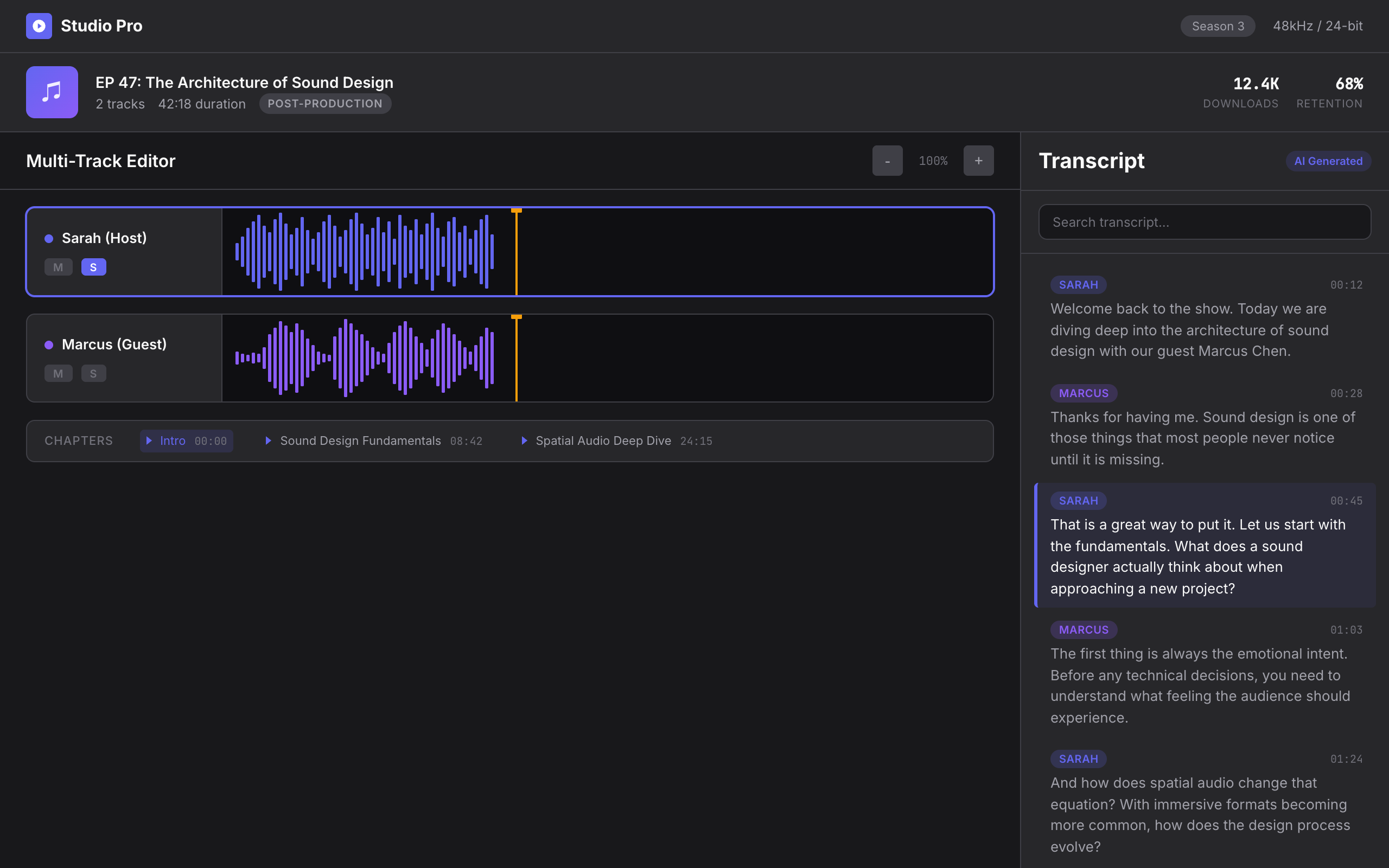The image size is (1389, 868).
Task: Select the Transcript panel header
Action: click(1091, 161)
